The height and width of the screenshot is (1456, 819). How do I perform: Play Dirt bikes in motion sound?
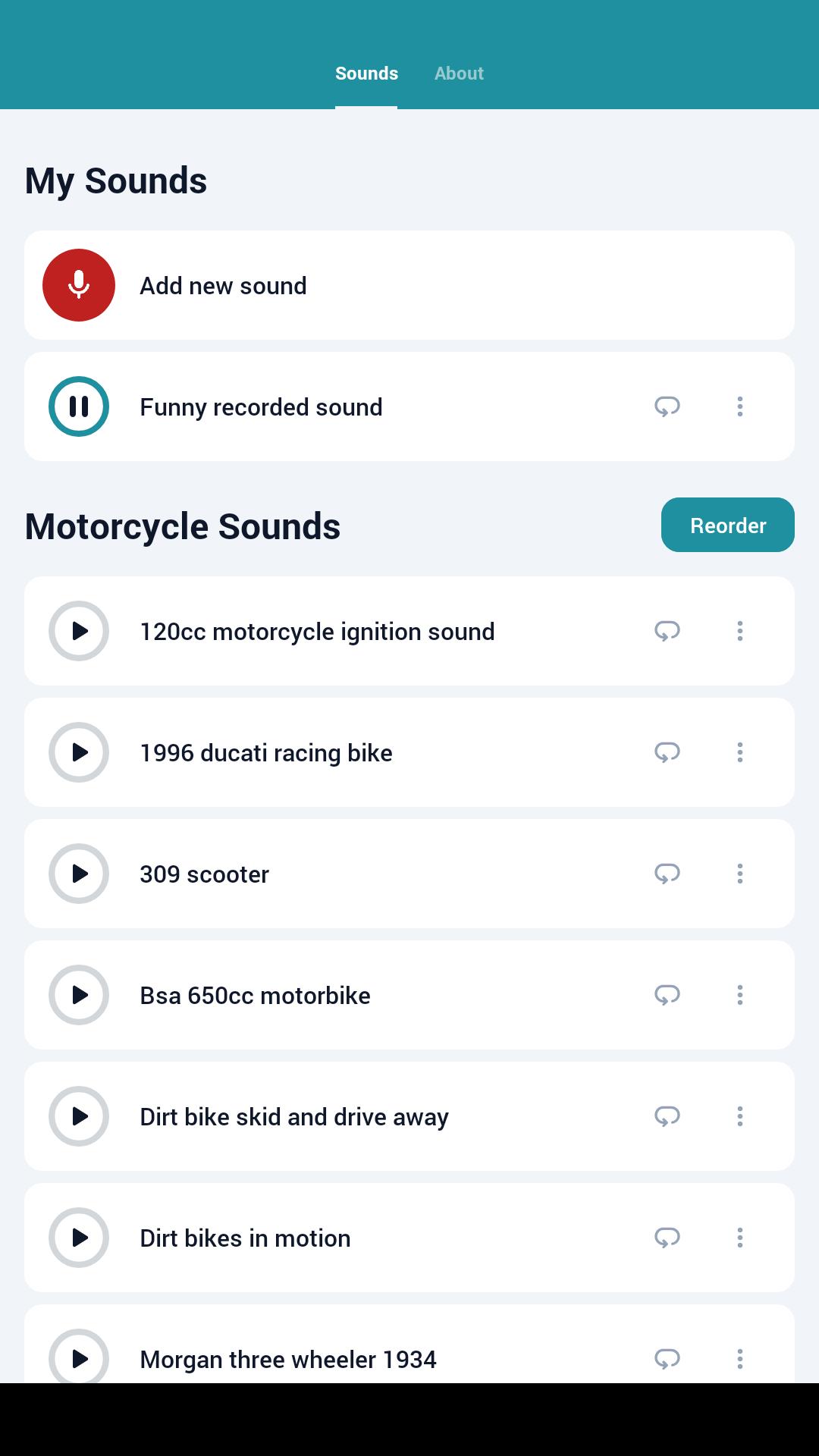[79, 1238]
